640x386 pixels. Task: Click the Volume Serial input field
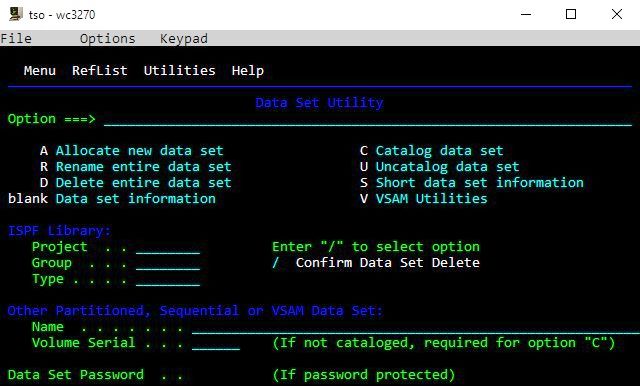(x=216, y=343)
